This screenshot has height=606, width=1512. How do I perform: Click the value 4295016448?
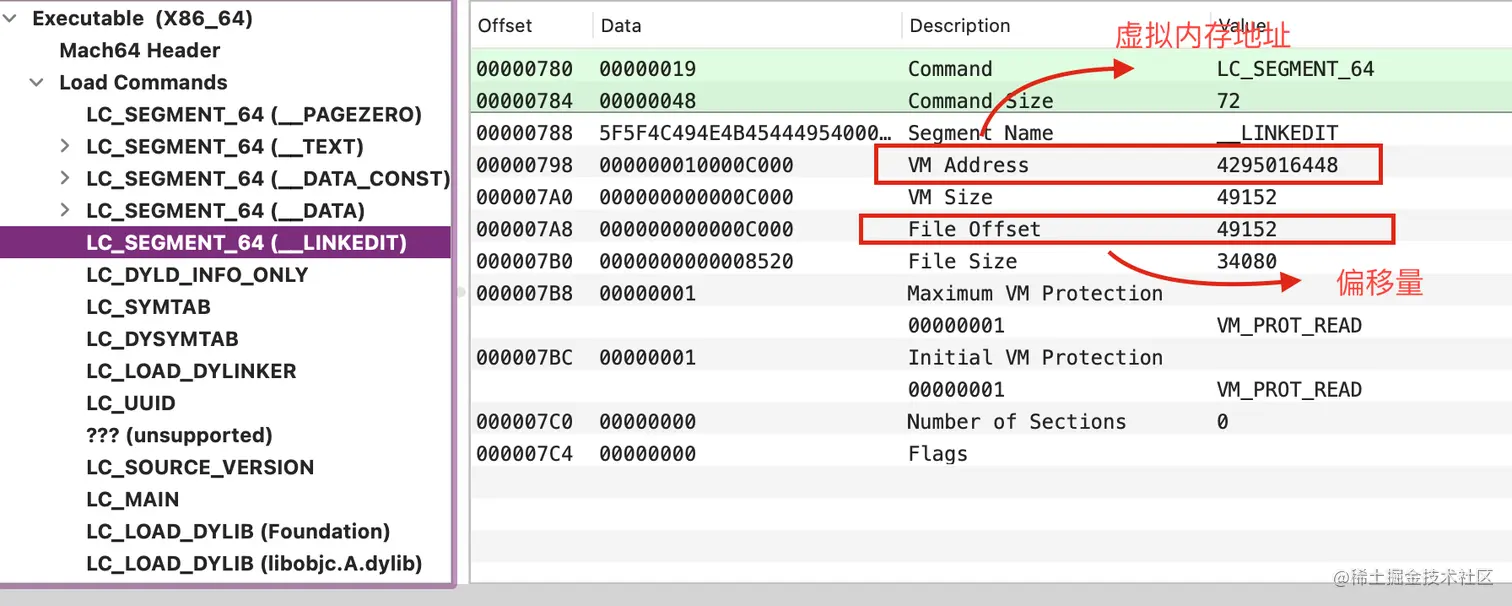1277,164
